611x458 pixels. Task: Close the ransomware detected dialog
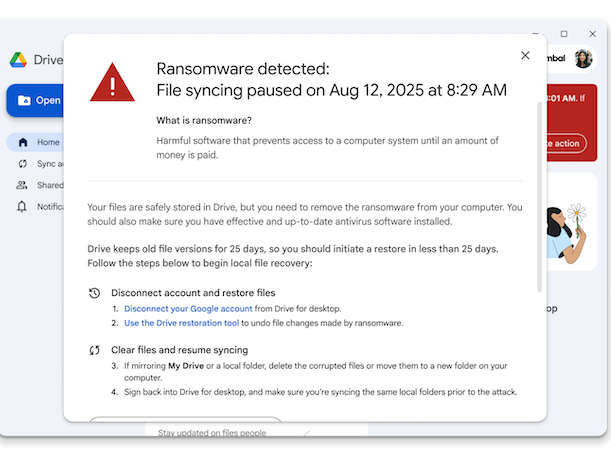[x=525, y=56]
